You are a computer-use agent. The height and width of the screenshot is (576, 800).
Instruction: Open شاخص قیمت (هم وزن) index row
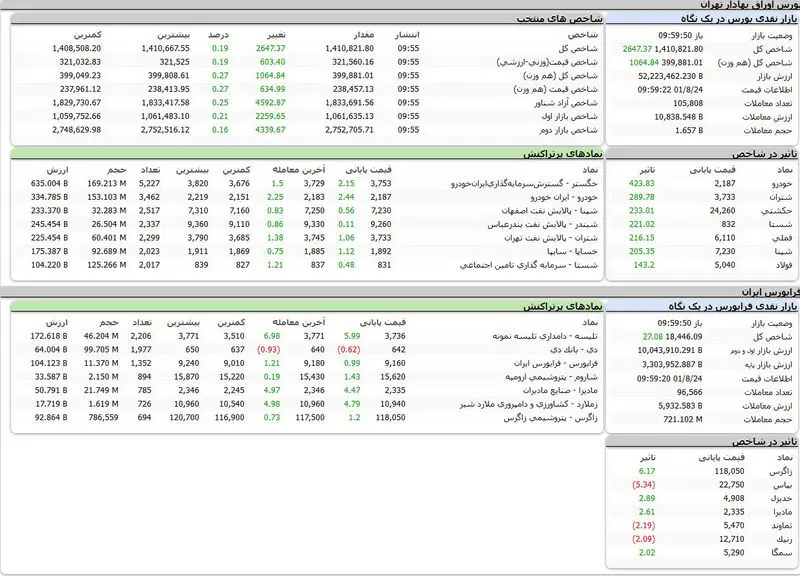556,89
